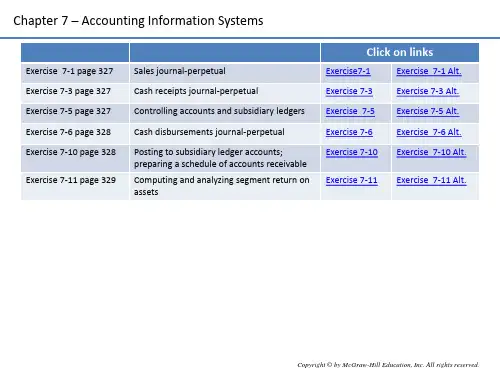Click the 'Click on links' table header
The width and height of the screenshot is (500, 375).
tap(400, 52)
